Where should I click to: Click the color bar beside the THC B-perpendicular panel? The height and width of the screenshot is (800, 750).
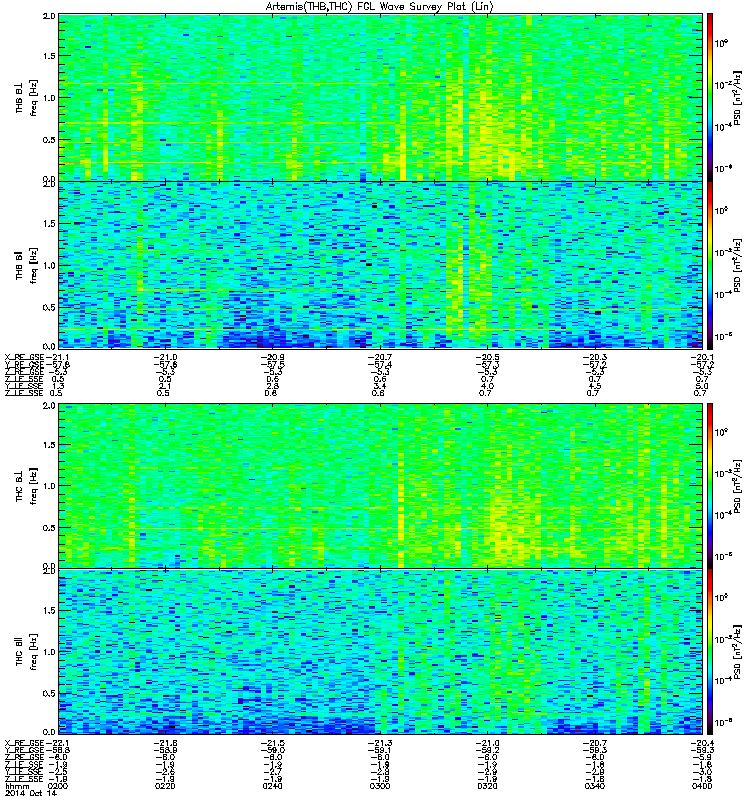[710, 486]
